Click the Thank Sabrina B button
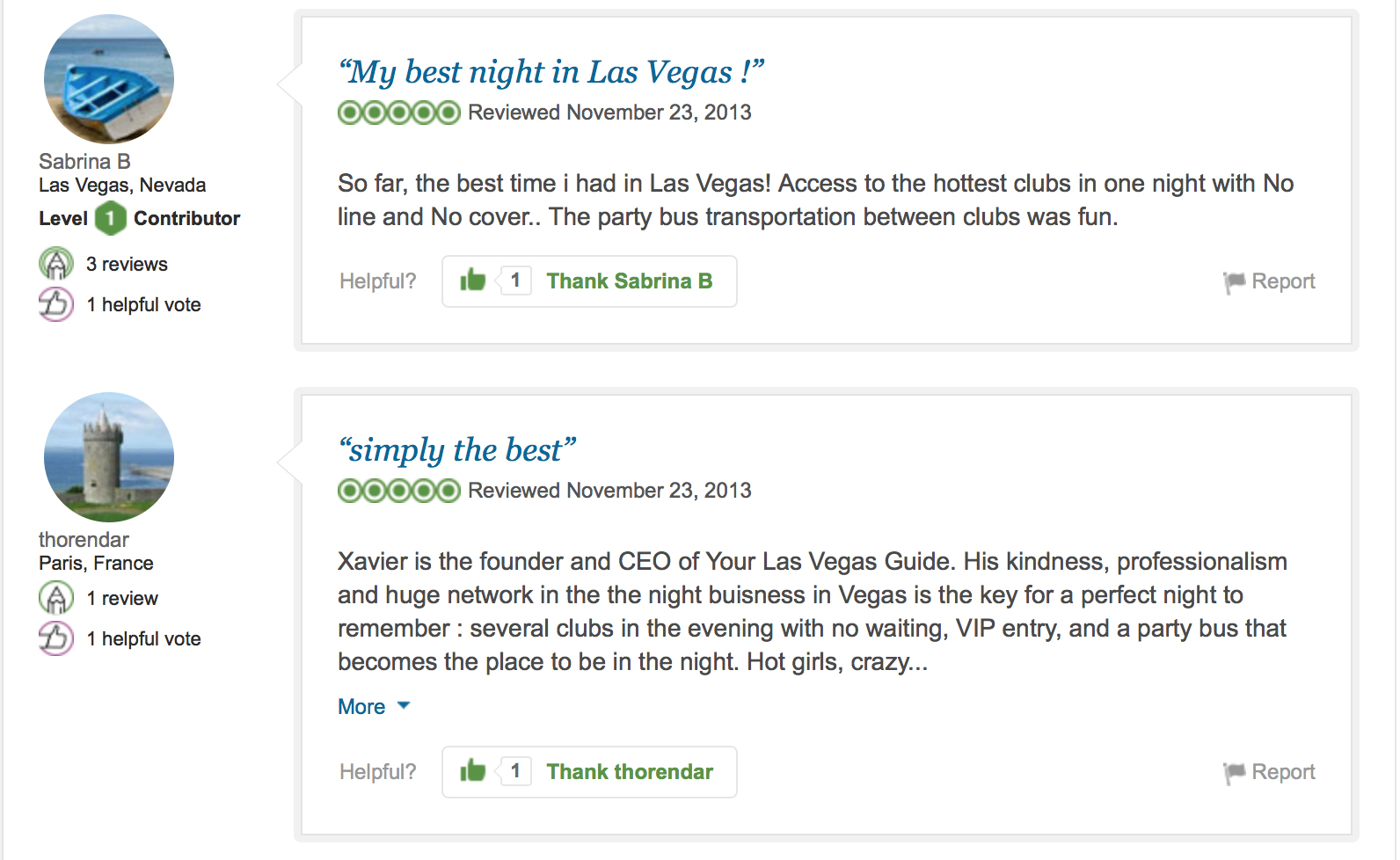 point(589,281)
